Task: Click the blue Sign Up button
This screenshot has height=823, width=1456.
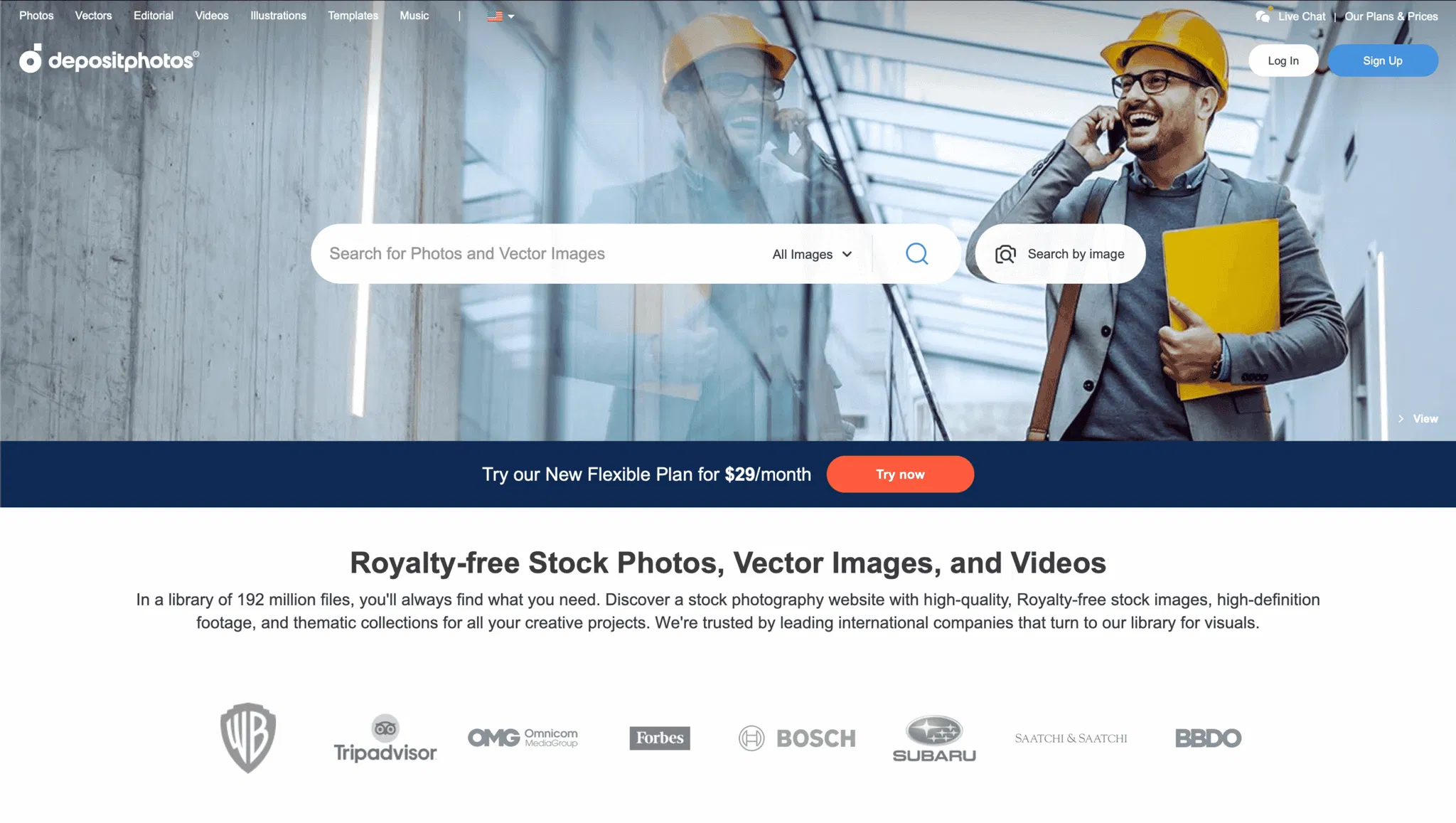Action: click(1383, 60)
